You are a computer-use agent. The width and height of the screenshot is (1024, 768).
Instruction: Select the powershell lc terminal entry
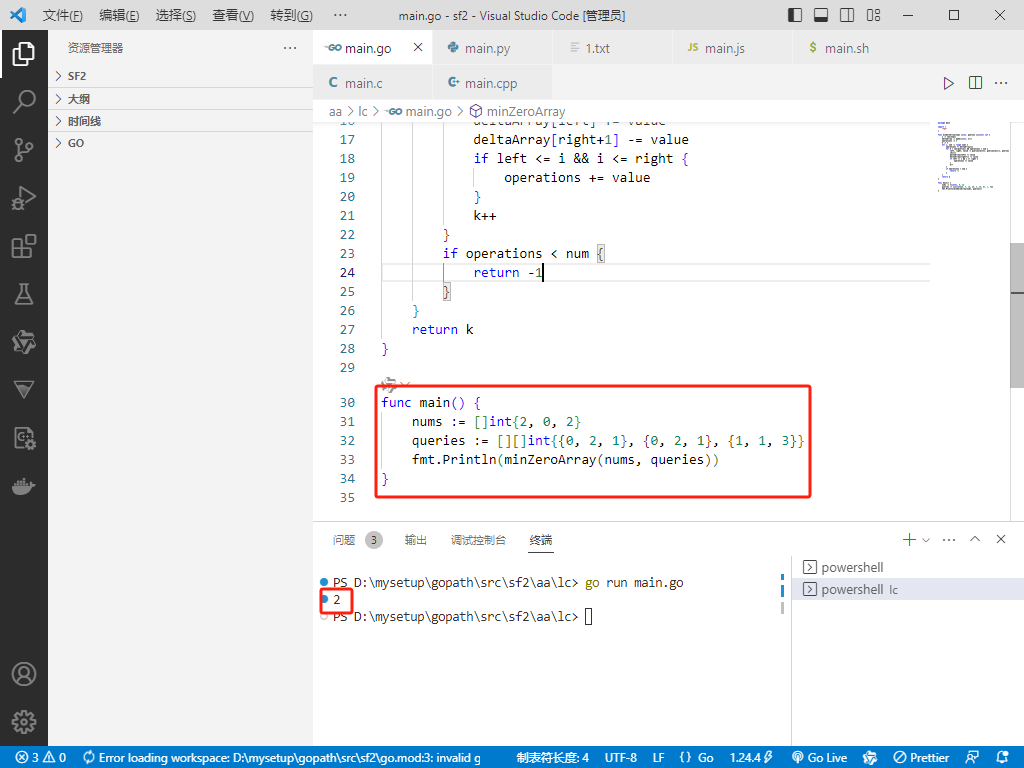coord(908,589)
